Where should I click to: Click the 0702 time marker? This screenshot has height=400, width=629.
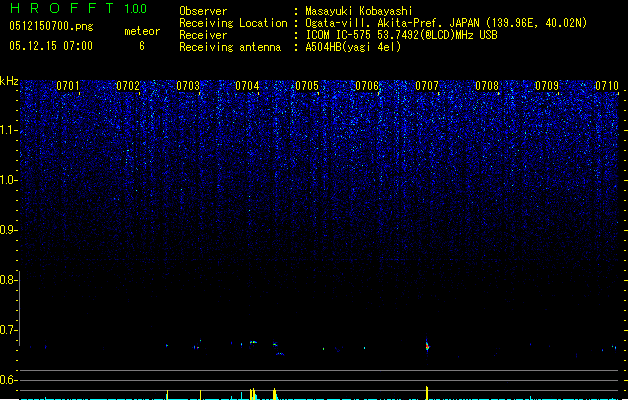point(128,85)
